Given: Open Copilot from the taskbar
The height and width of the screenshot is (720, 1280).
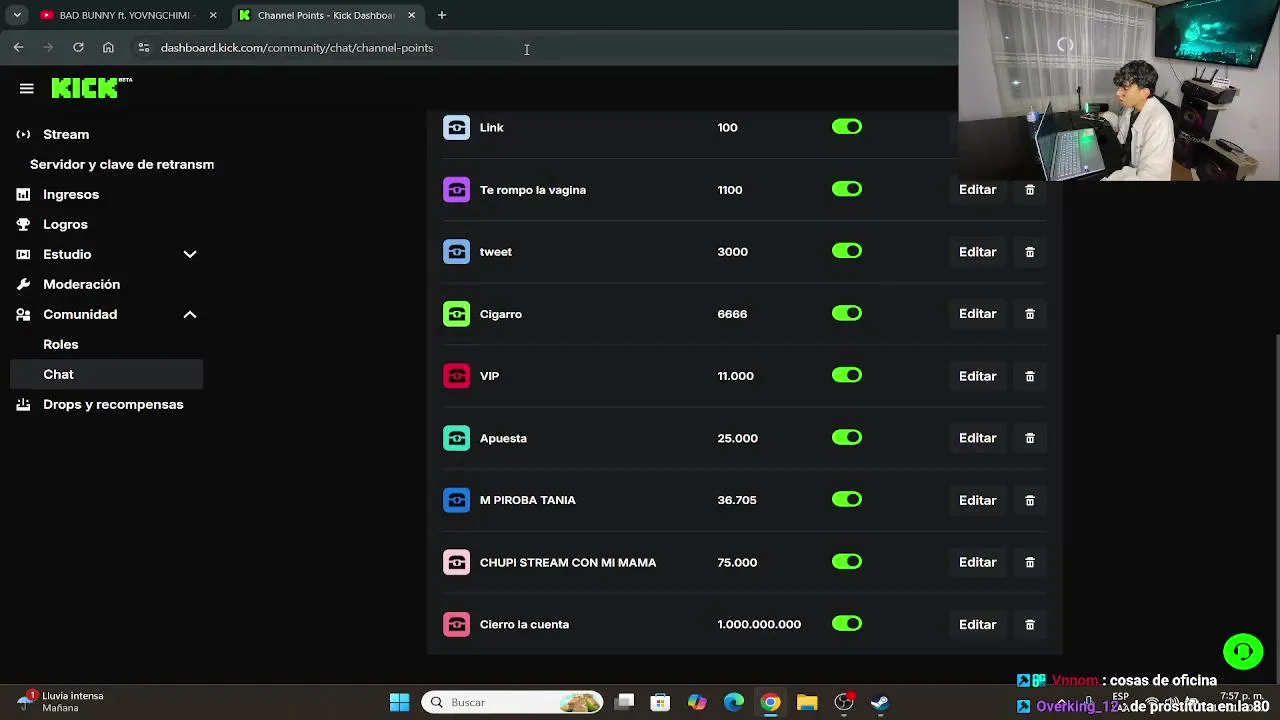Looking at the screenshot, I should [697, 702].
